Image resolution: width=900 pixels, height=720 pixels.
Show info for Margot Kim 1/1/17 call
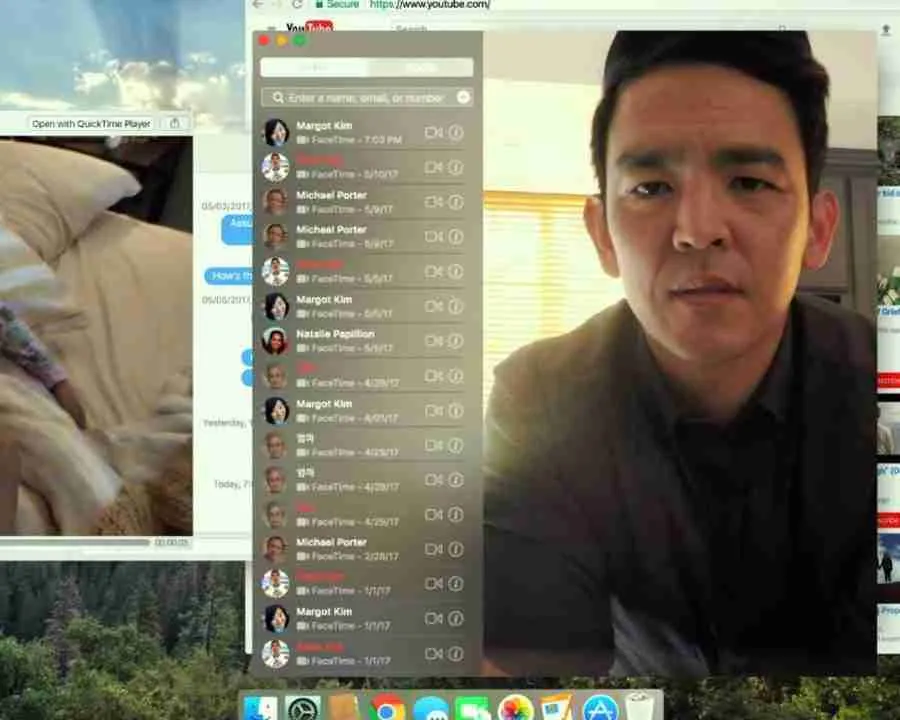pyautogui.click(x=456, y=618)
